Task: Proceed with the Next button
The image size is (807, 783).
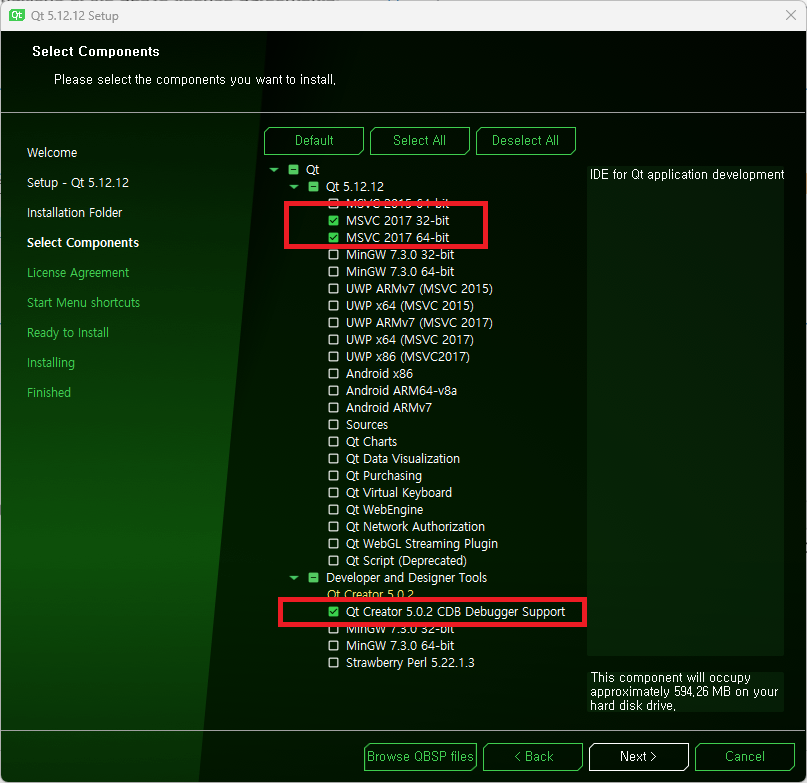Action: [639, 756]
